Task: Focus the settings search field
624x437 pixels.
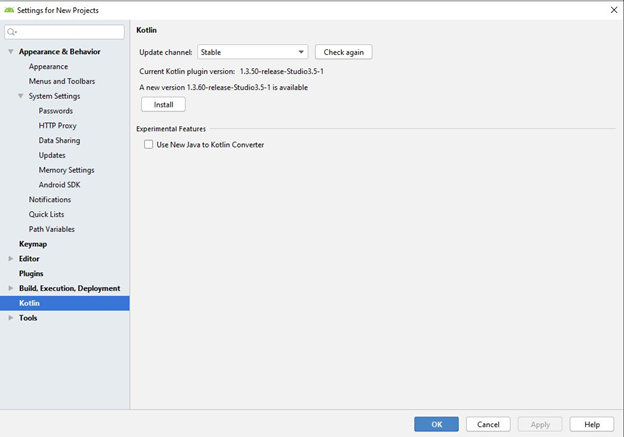Action: pyautogui.click(x=64, y=32)
